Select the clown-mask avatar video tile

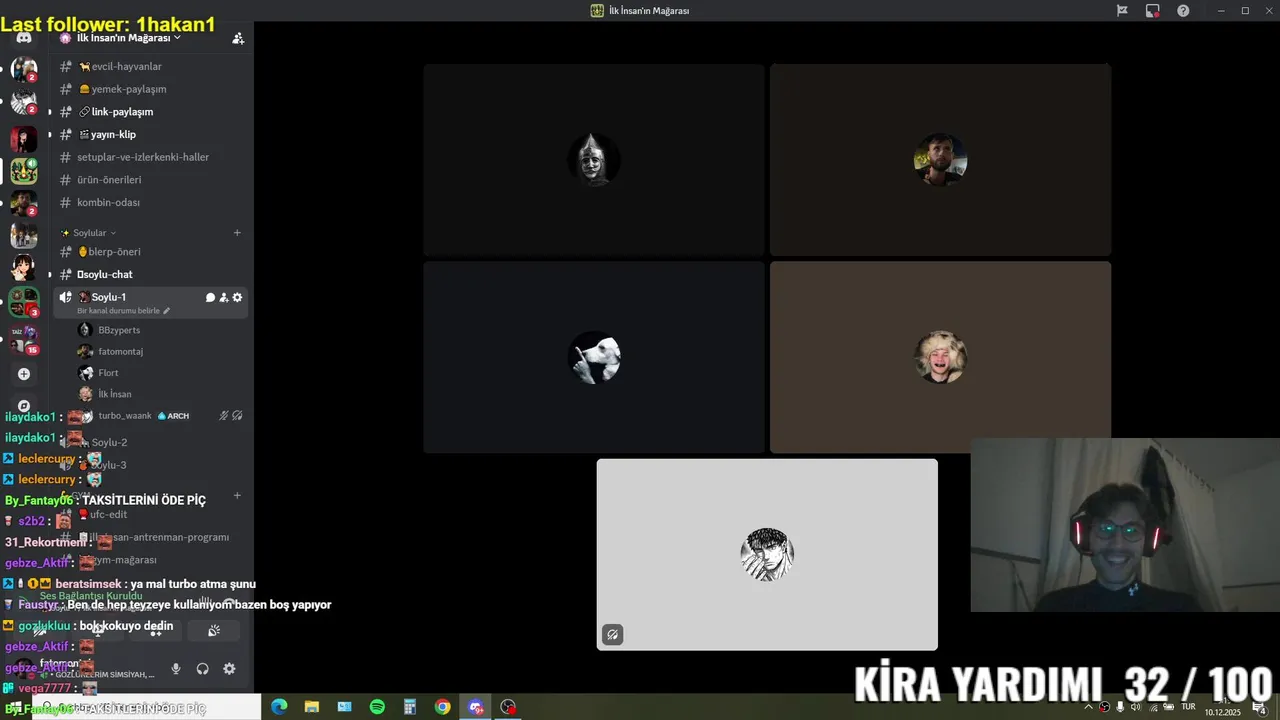click(594, 160)
